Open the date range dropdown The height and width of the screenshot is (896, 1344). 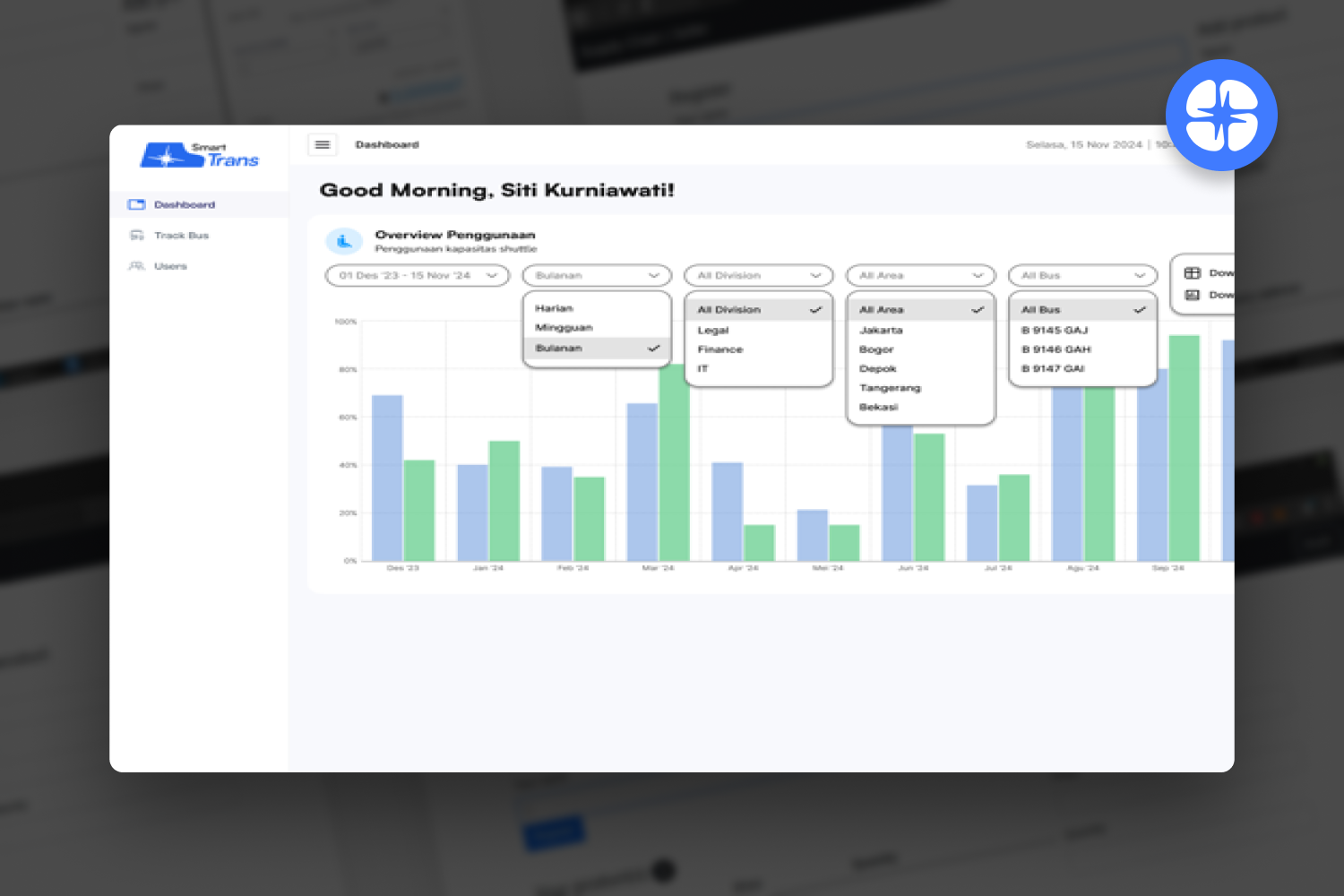pyautogui.click(x=418, y=276)
